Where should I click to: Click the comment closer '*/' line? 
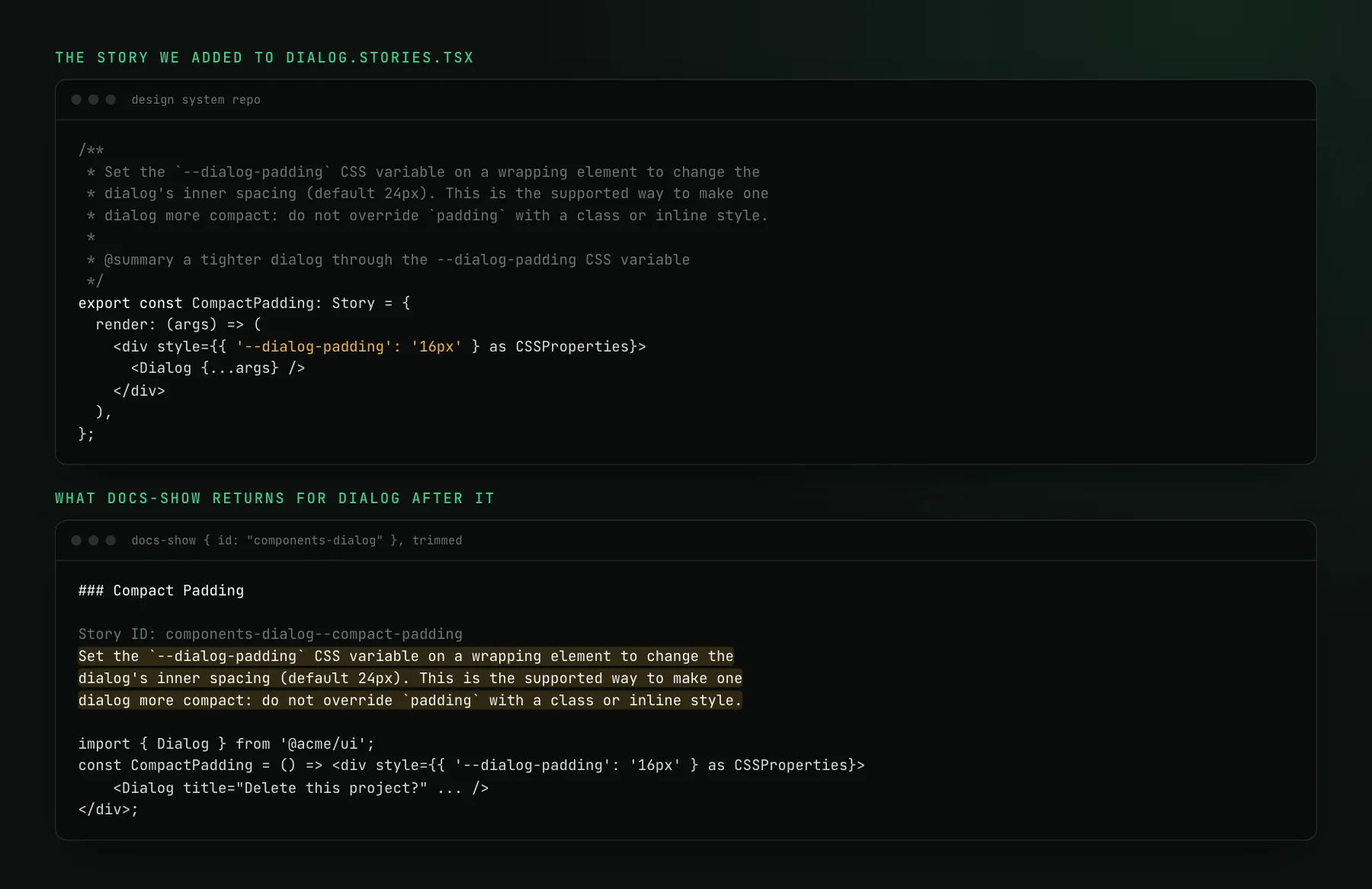95,281
